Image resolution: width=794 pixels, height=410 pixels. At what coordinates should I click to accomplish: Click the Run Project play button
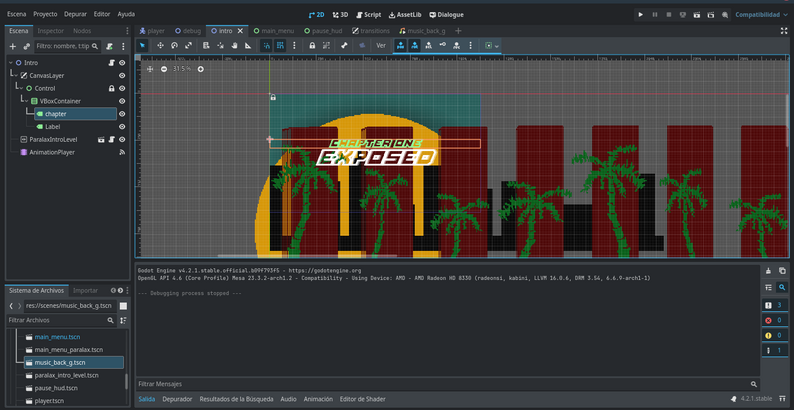pos(641,15)
